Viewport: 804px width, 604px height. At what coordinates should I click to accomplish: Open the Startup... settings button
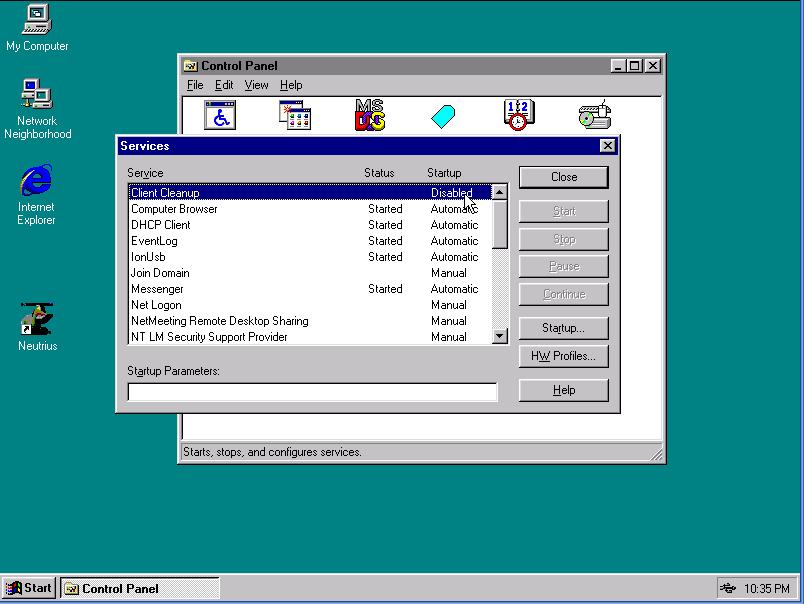(x=564, y=328)
